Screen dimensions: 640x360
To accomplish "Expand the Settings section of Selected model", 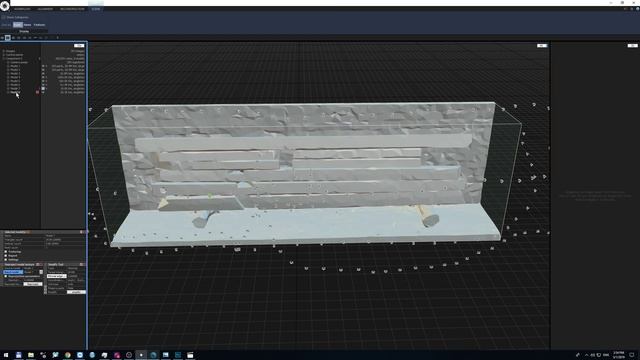I will tap(6, 260).
